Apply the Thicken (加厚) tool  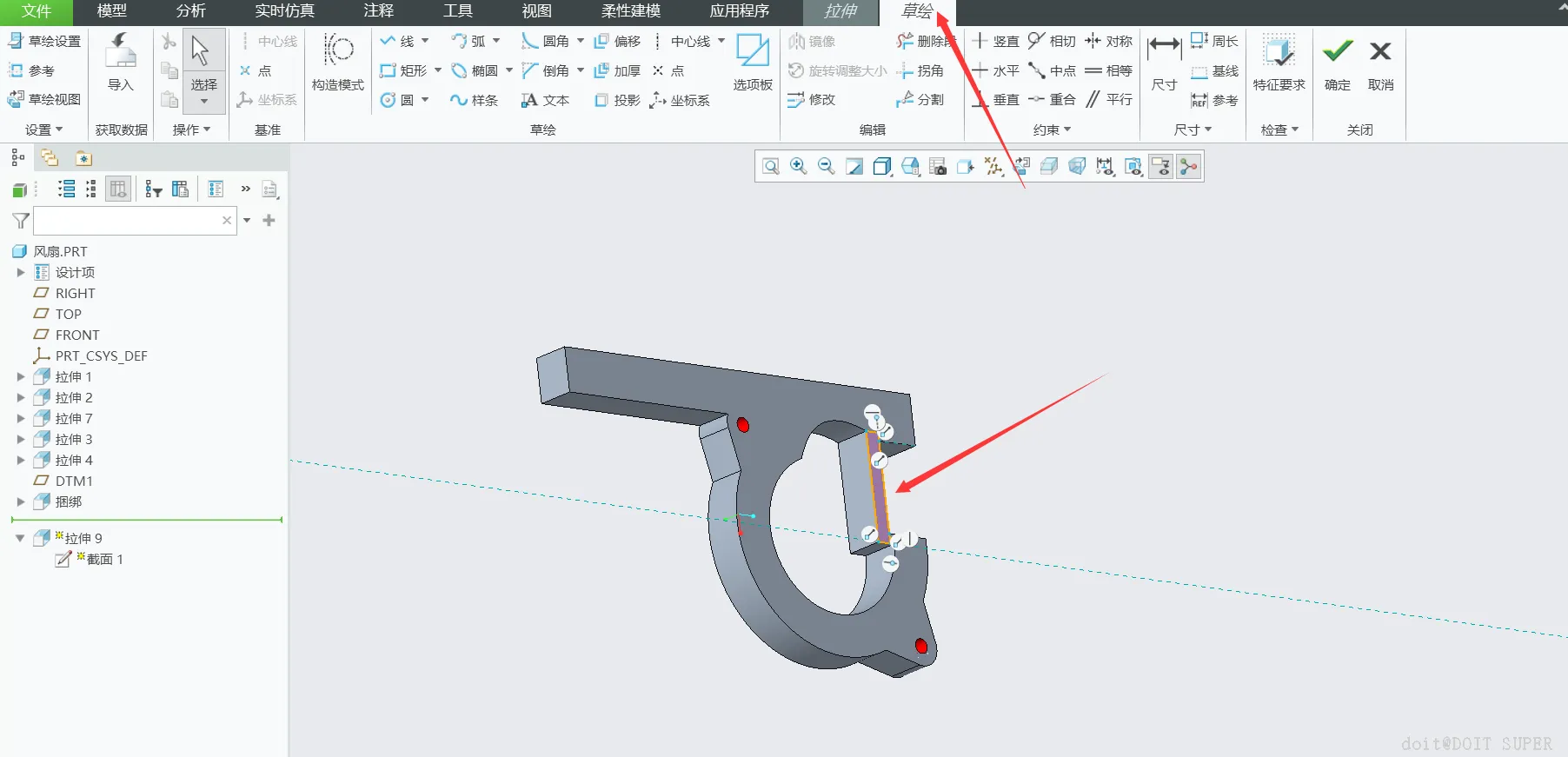pos(617,70)
